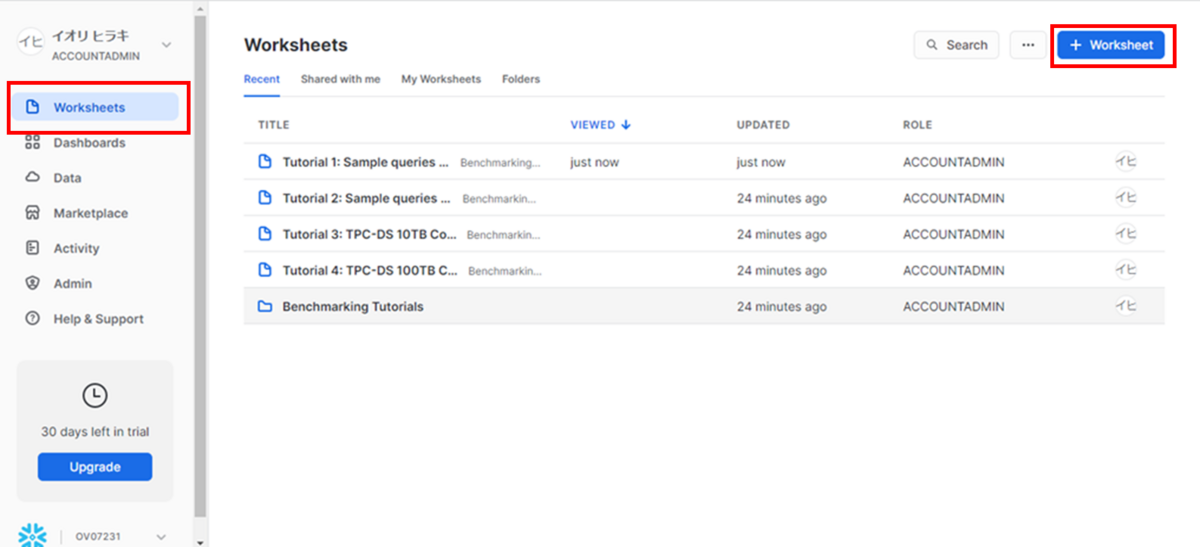This screenshot has height=547, width=1200.
Task: Click the magnifier icon in Search
Action: 932,45
